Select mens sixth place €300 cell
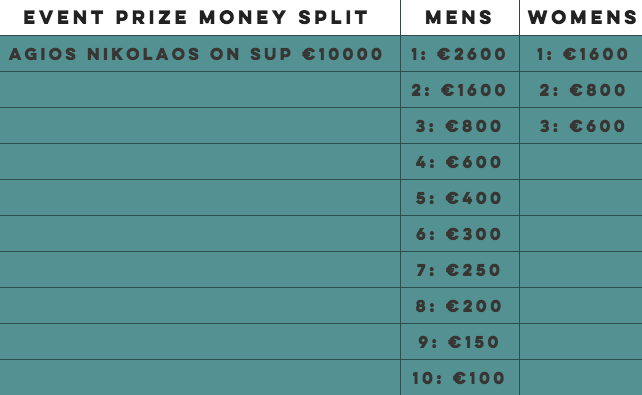This screenshot has height=395, width=642. point(459,234)
